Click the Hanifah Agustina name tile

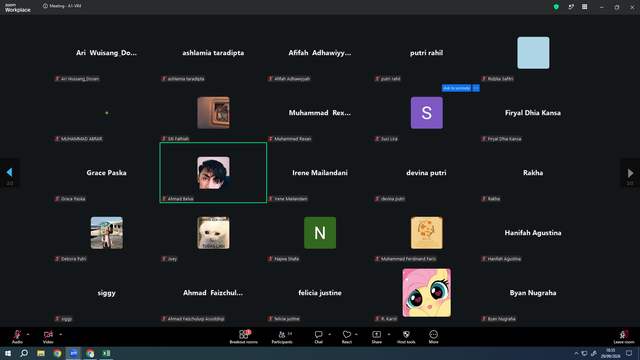(533, 233)
